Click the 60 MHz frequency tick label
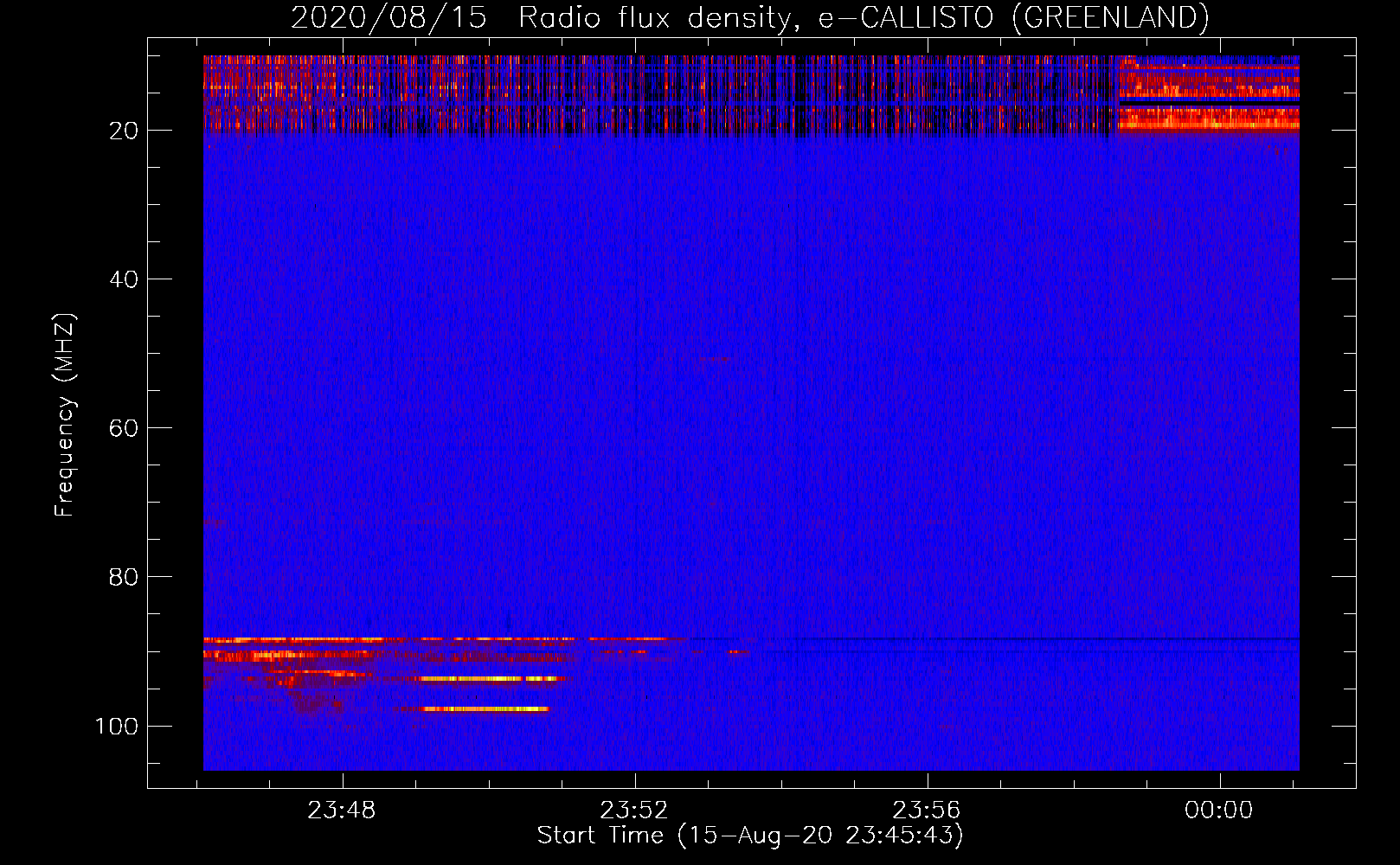 point(124,428)
